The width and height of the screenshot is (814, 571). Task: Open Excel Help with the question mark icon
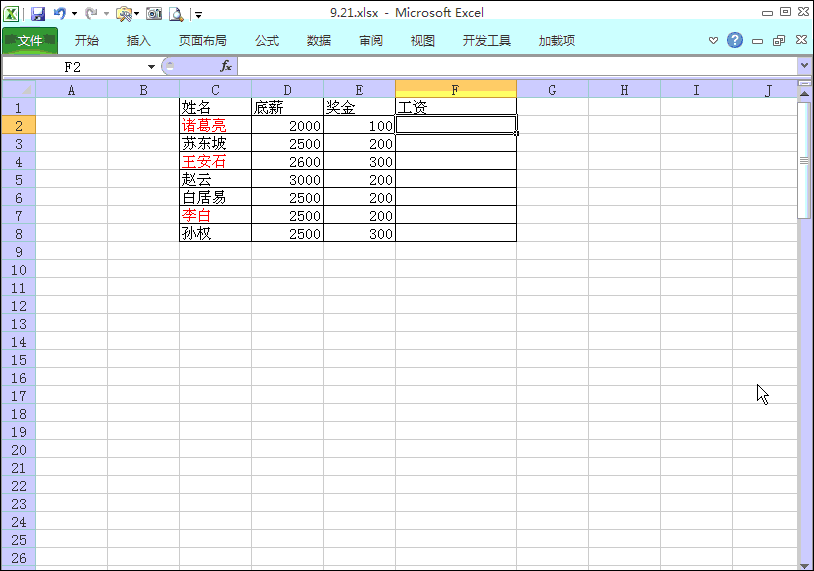pos(735,40)
